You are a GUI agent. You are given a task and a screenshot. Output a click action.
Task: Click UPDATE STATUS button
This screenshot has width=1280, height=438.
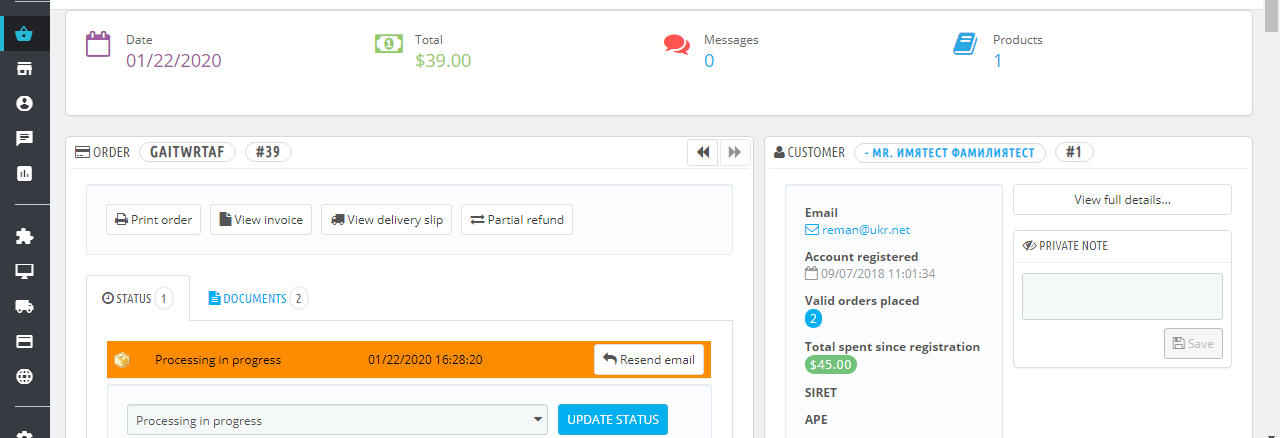tap(613, 420)
